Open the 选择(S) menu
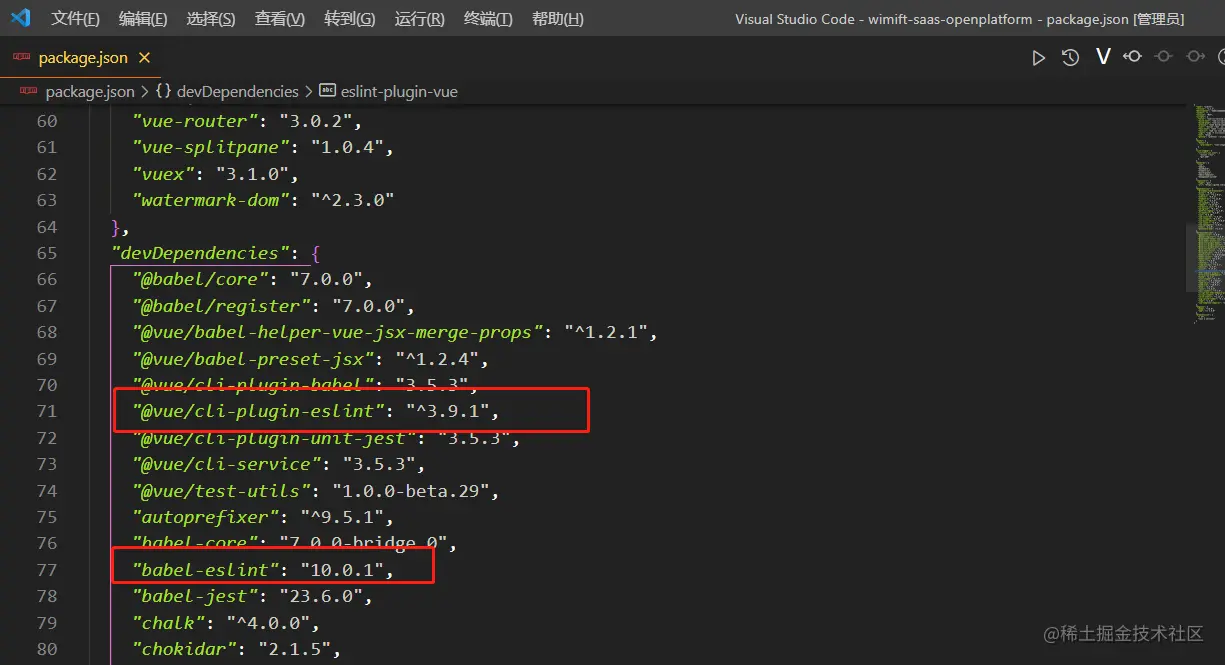Viewport: 1225px width, 665px height. click(211, 19)
